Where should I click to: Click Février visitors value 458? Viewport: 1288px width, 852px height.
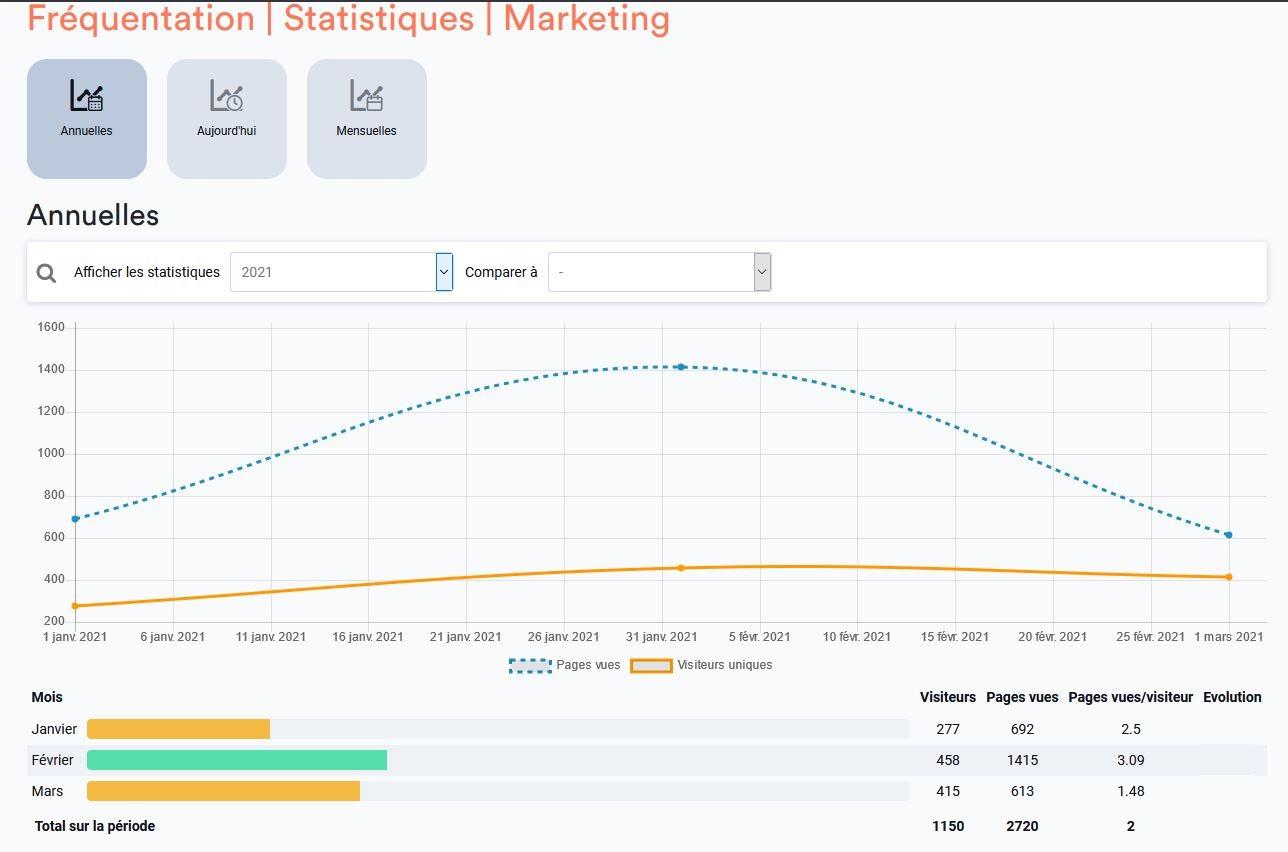click(948, 760)
